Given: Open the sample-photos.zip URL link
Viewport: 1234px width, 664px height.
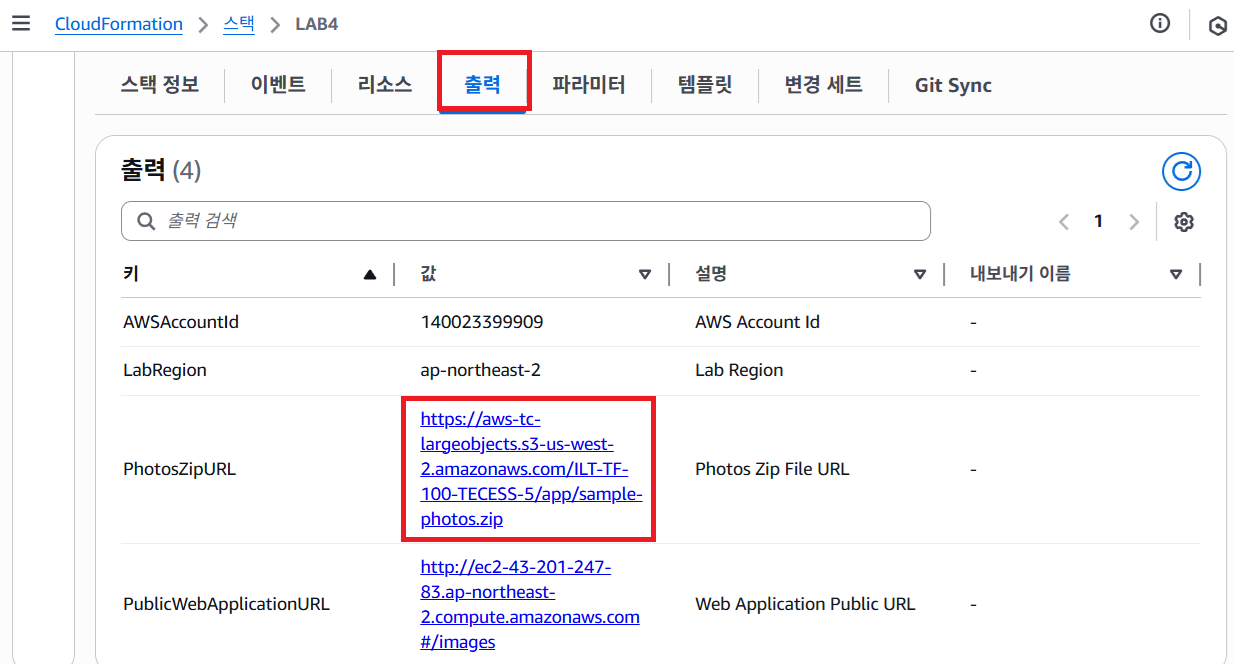Looking at the screenshot, I should point(531,469).
